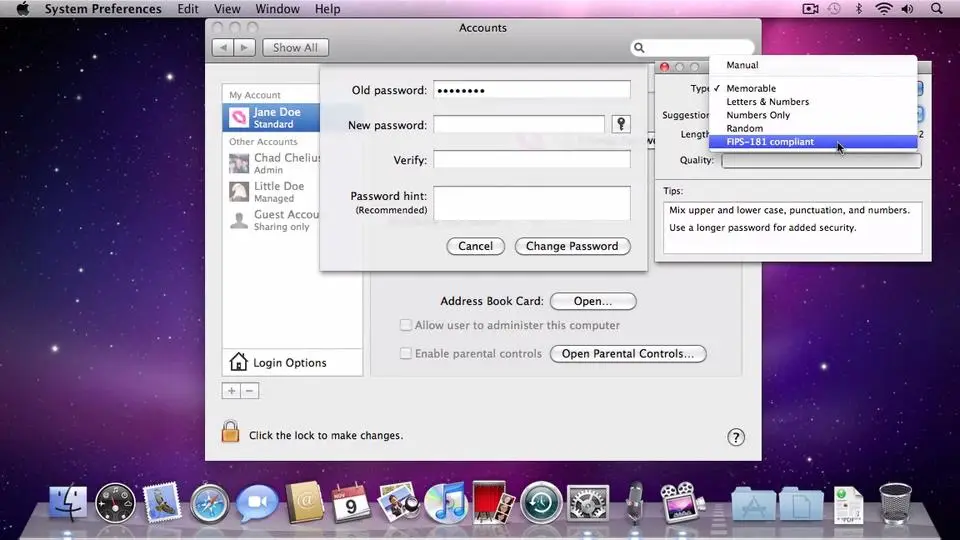
Task: Select Chad Chelius admin account
Action: (x=271, y=163)
